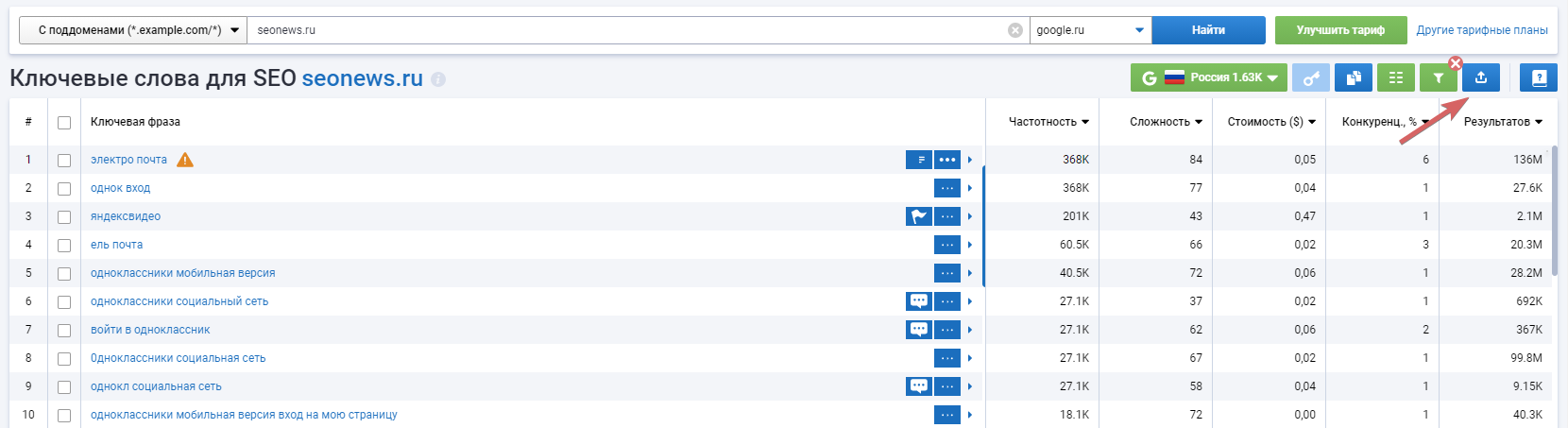This screenshot has width=1568, height=428.
Task: Sort by Сложность column
Action: (1166, 122)
